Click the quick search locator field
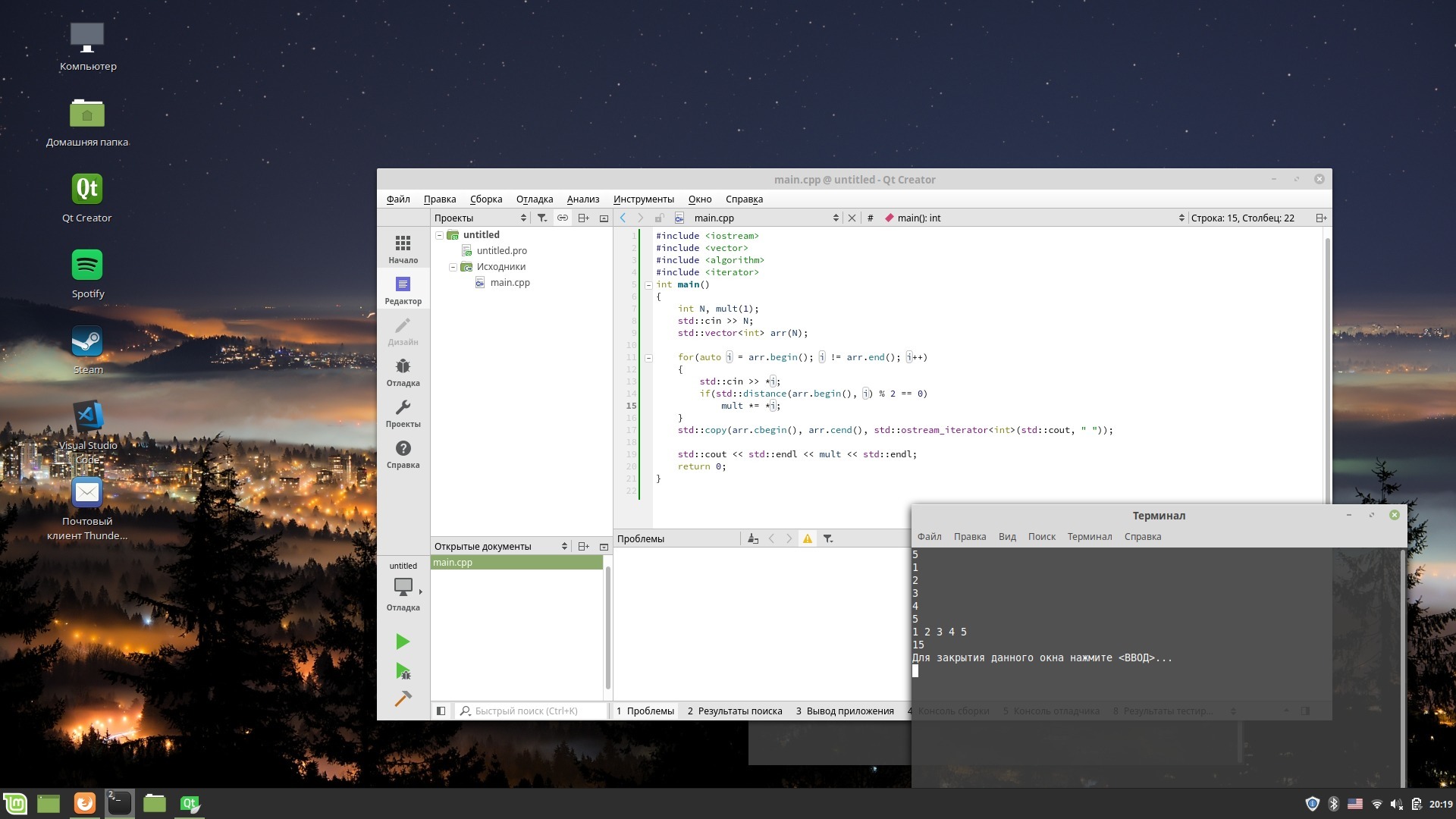The image size is (1456, 819). (x=531, y=711)
